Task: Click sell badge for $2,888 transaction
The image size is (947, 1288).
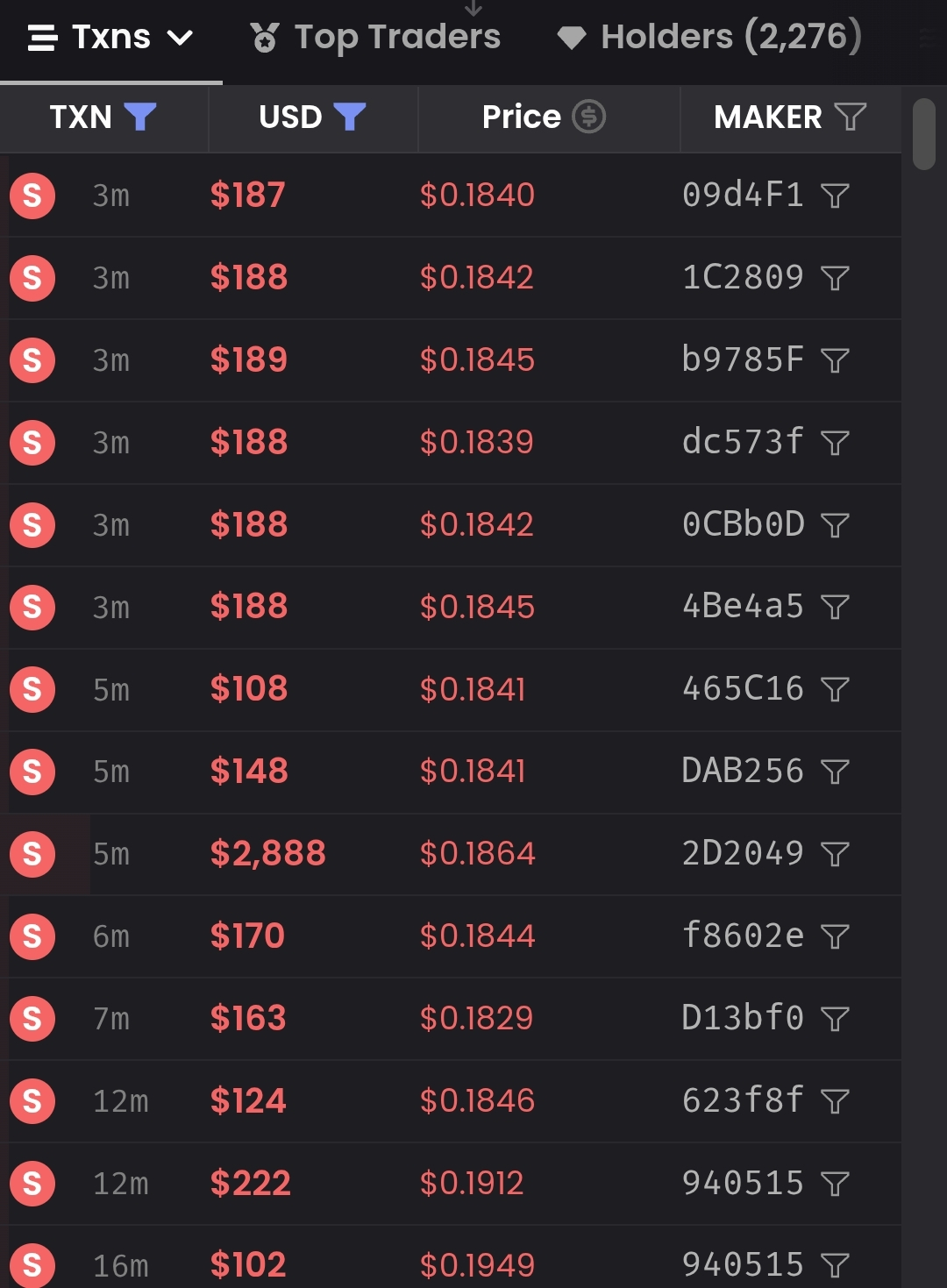Action: coord(32,854)
